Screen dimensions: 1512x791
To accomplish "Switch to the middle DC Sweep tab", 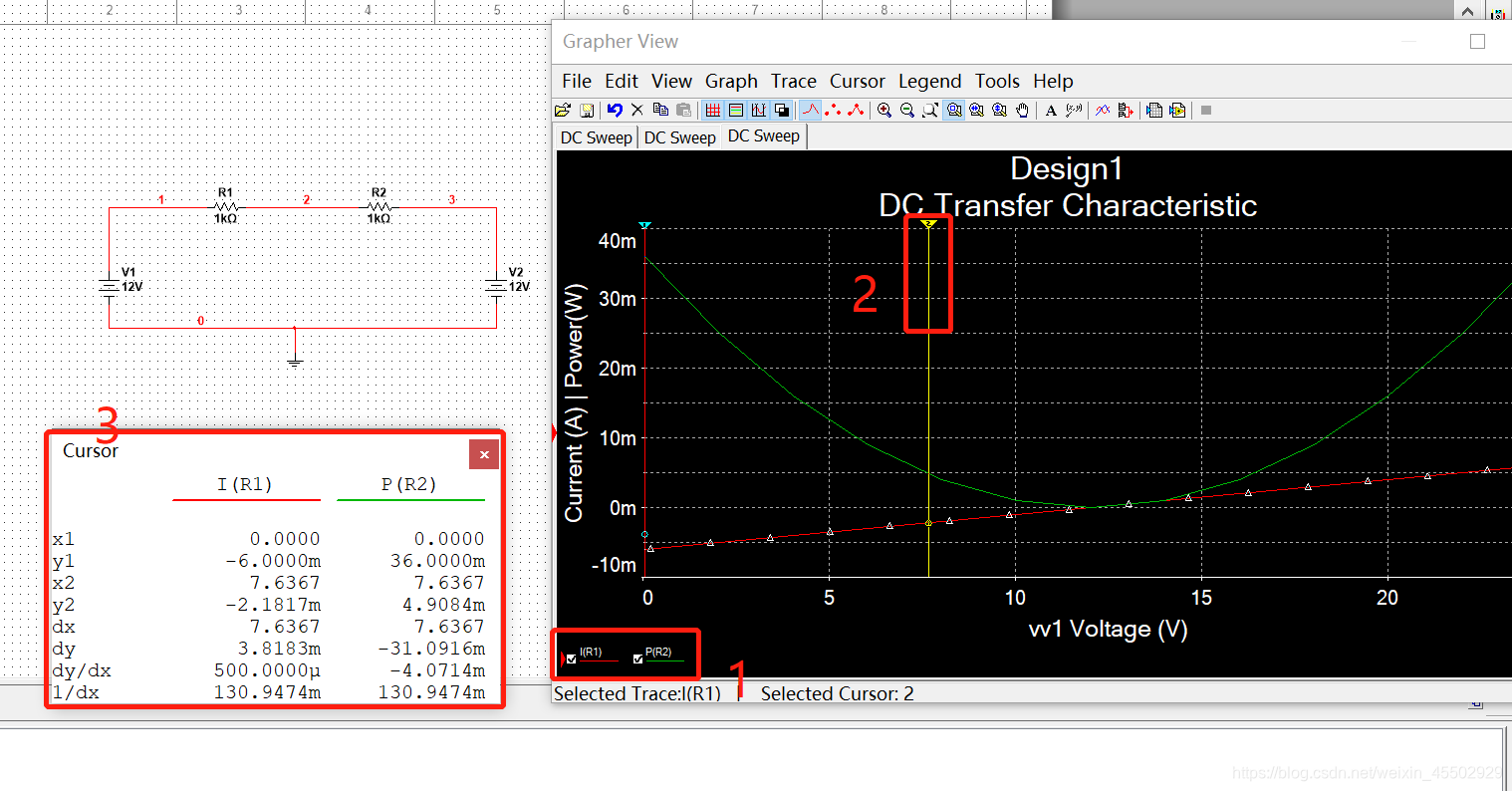I will click(x=679, y=137).
